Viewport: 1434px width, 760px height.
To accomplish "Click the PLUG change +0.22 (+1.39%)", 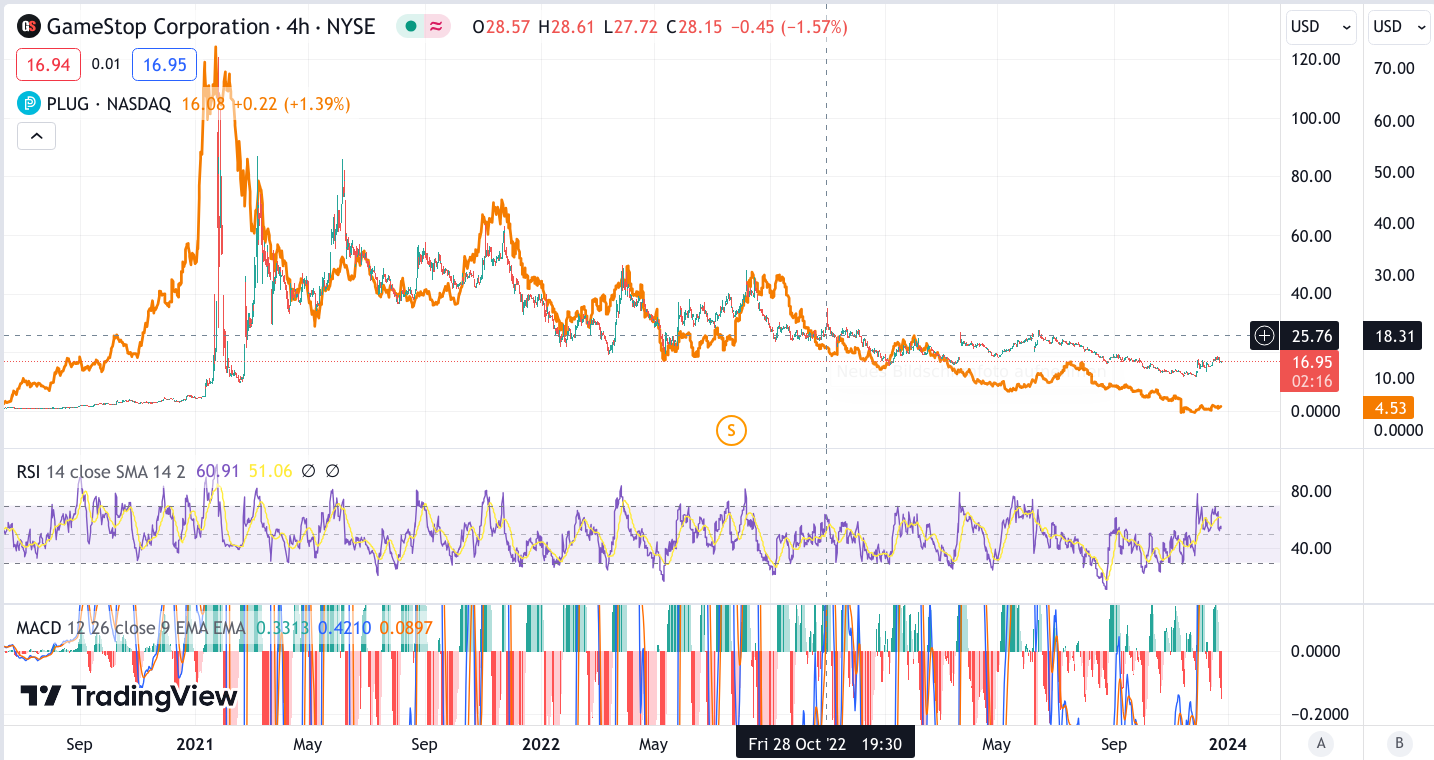I will pos(290,103).
